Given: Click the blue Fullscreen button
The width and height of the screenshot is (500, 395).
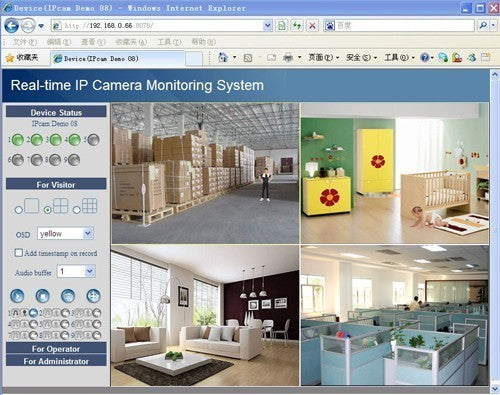Looking at the screenshot, I should coord(93,296).
